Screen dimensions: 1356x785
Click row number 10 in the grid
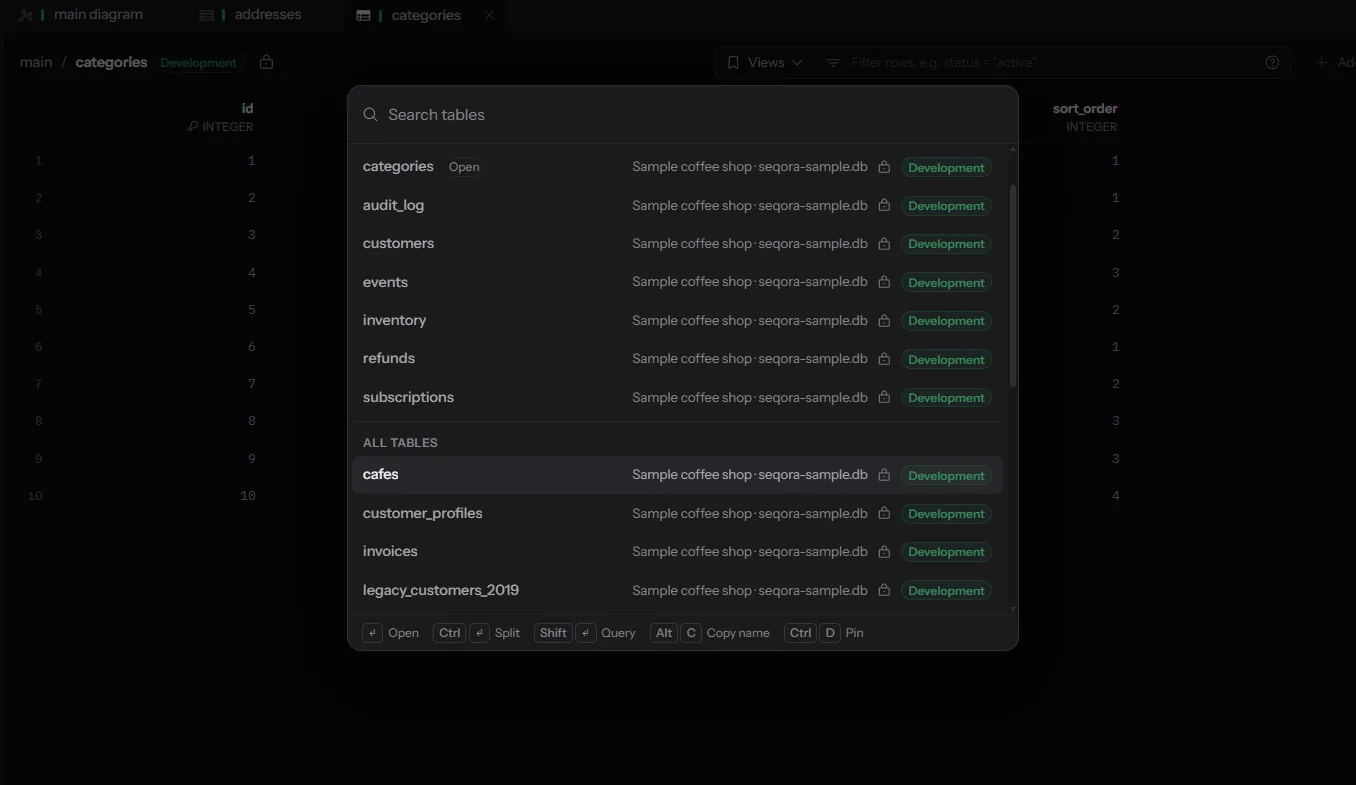[x=35, y=496]
